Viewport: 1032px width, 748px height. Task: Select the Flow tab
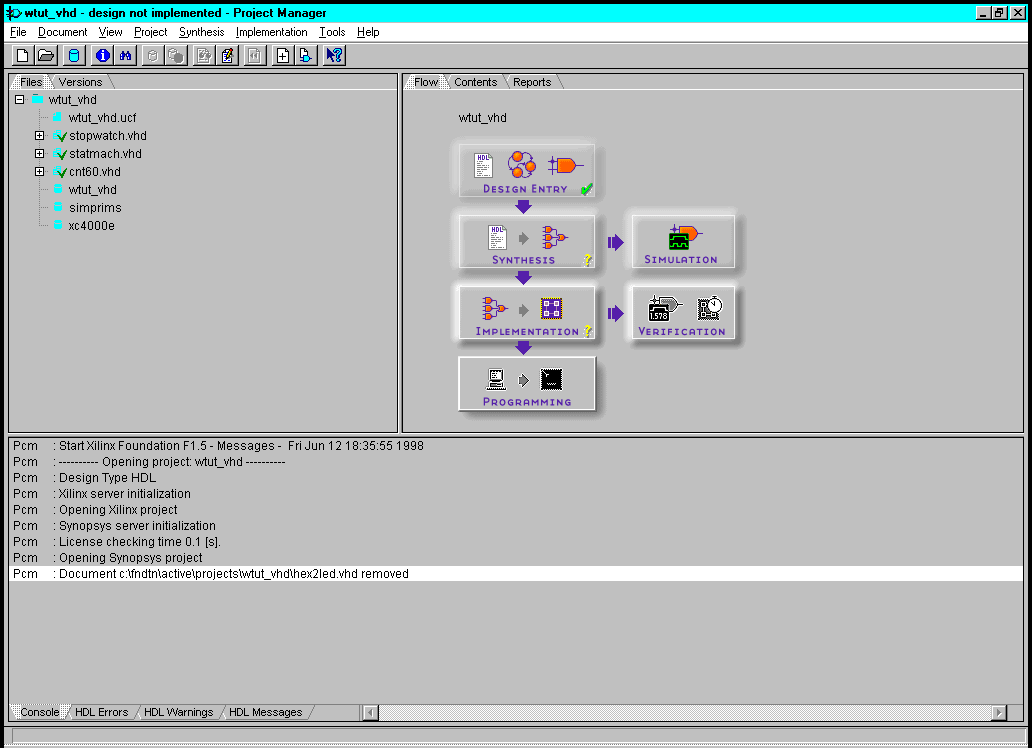point(426,82)
